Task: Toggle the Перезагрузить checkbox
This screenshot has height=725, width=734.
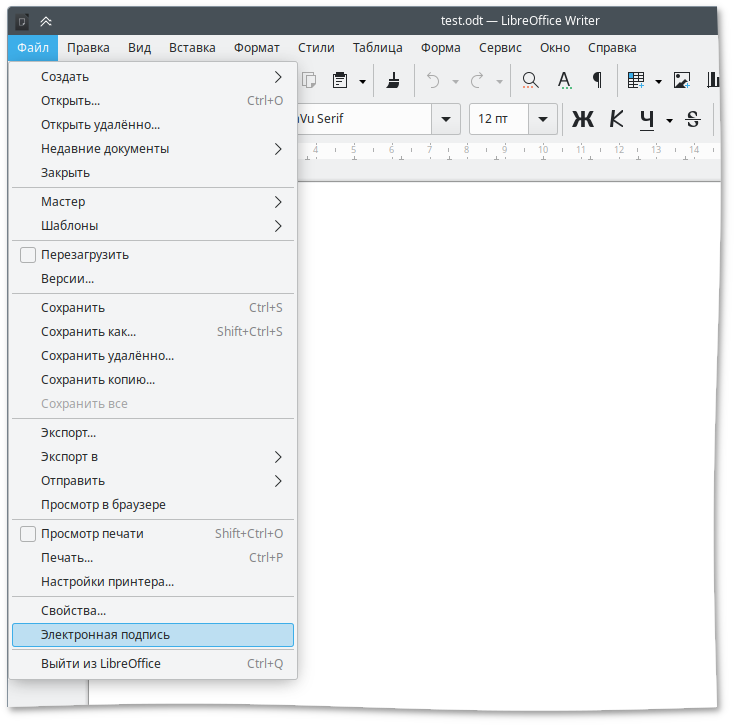Action: pyautogui.click(x=28, y=255)
